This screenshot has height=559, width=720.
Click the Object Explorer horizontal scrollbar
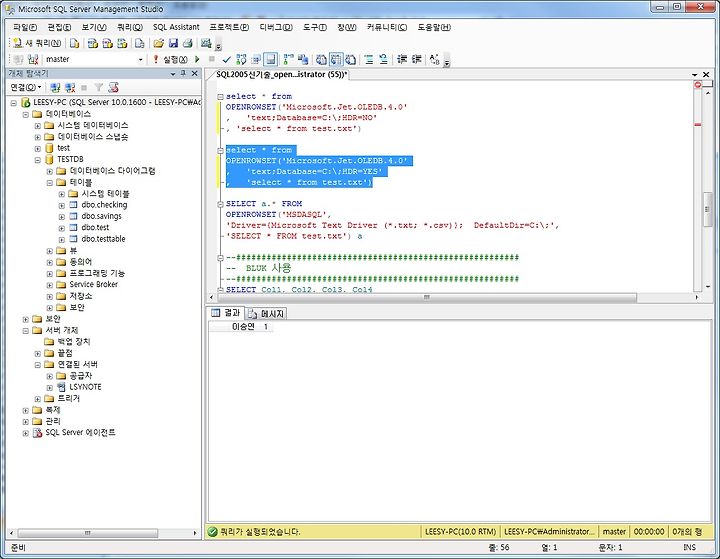87,533
